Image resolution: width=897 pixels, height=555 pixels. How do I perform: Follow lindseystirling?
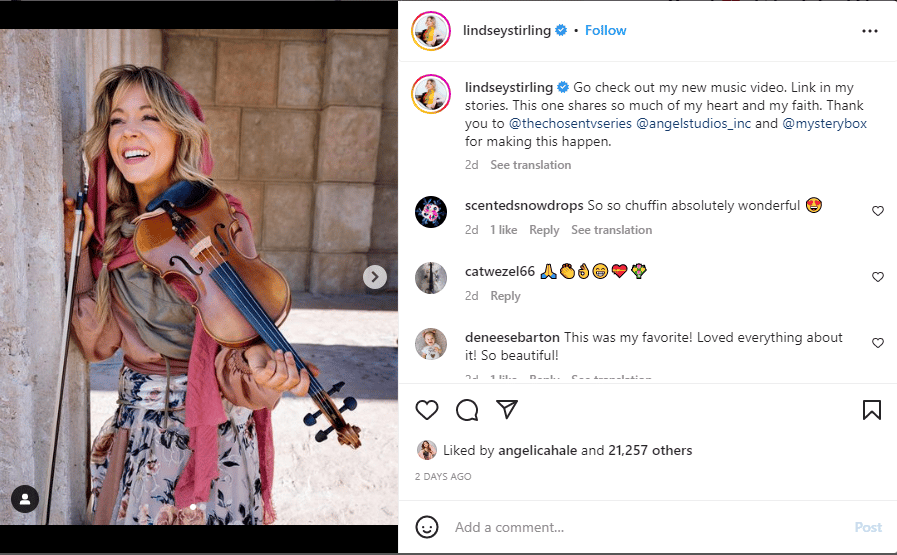[605, 30]
